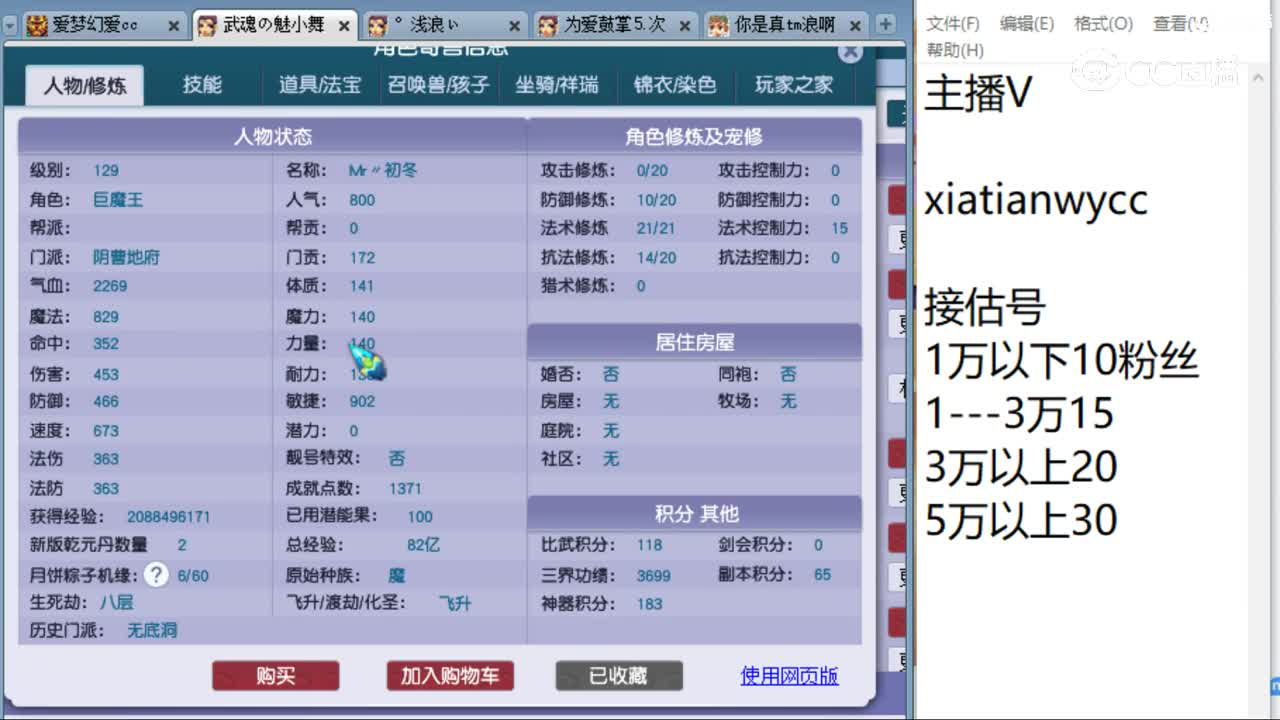1280x720 pixels.
Task: Switch to the 为爱鼓掌5.次 browser tab
Action: tap(614, 26)
